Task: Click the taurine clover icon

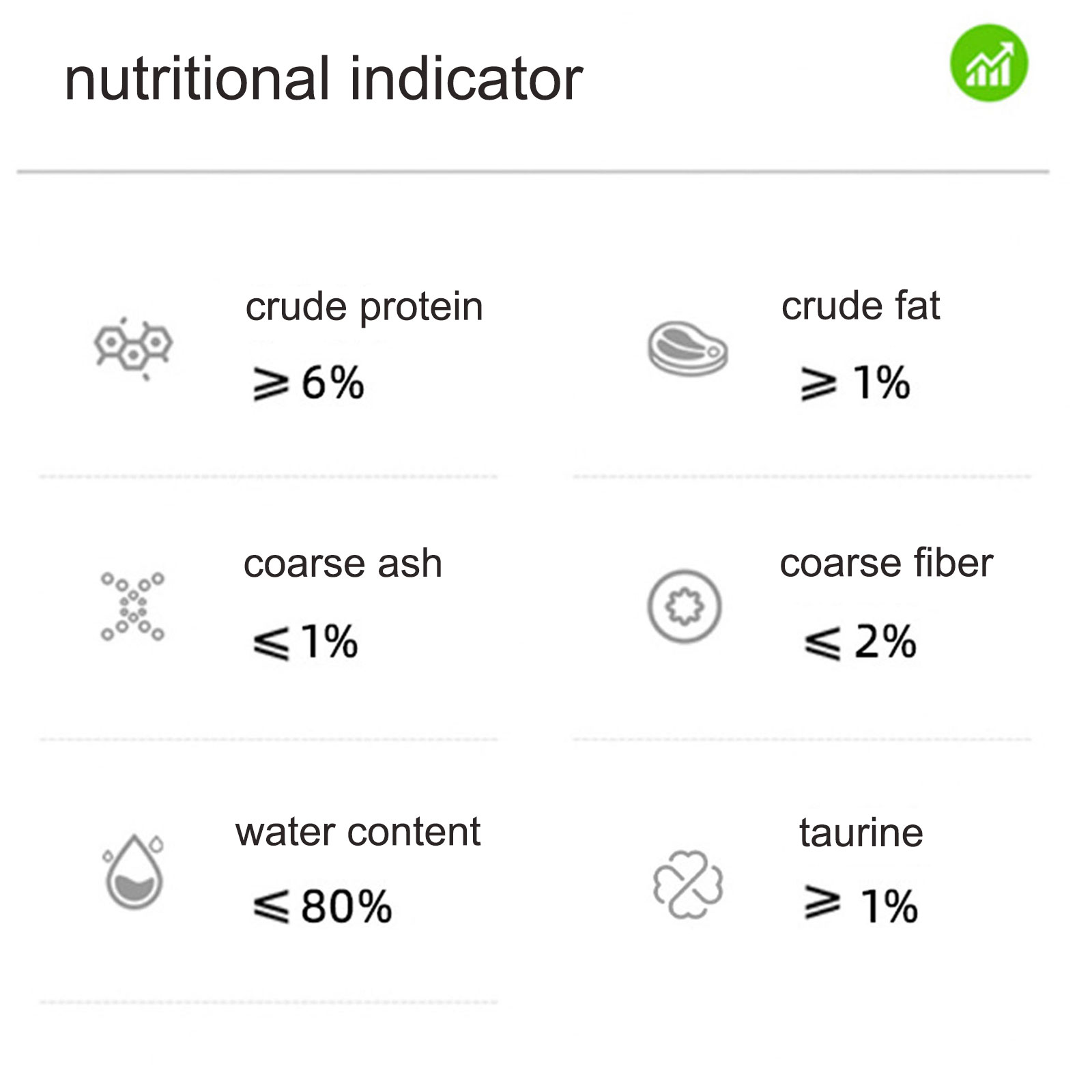Action: tap(688, 884)
